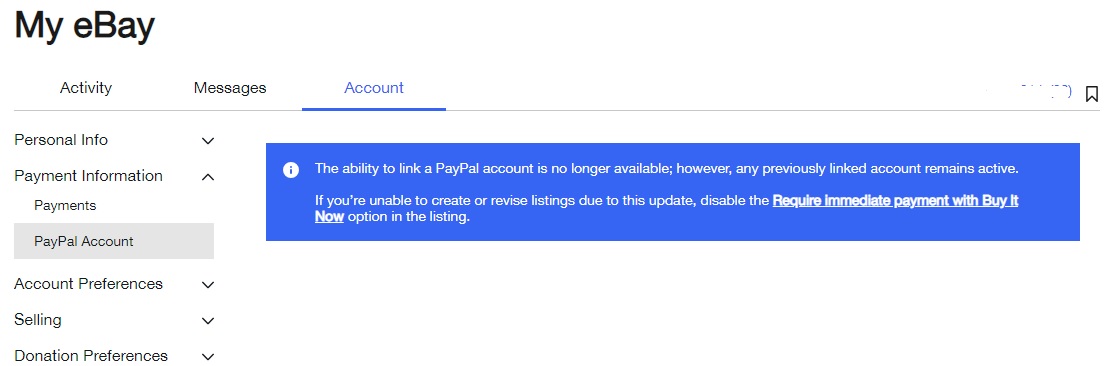Switch to the Activity tab
1114x366 pixels.
click(x=86, y=88)
